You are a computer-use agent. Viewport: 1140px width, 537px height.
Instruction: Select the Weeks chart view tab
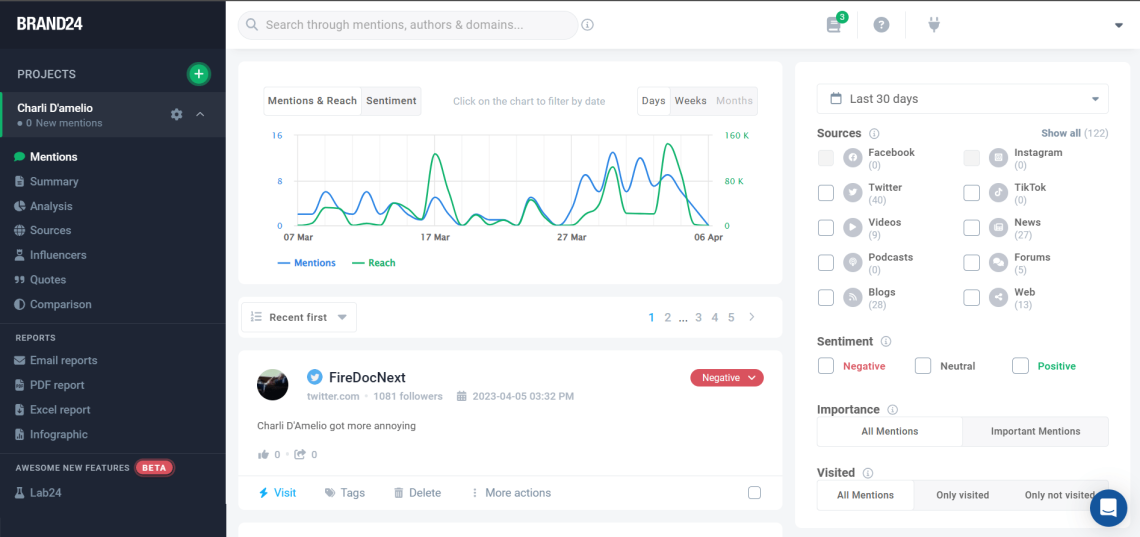click(690, 101)
